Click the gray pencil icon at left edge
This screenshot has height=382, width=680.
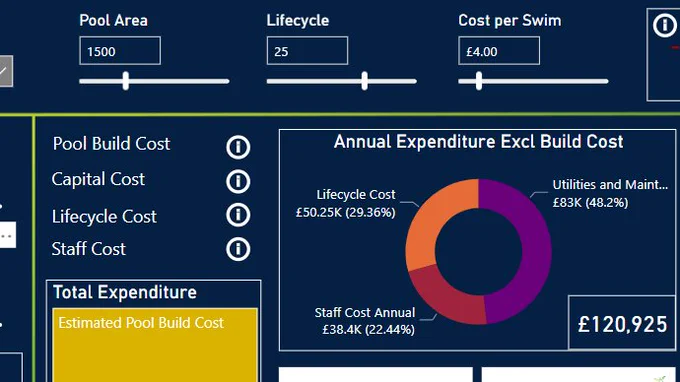[5, 71]
